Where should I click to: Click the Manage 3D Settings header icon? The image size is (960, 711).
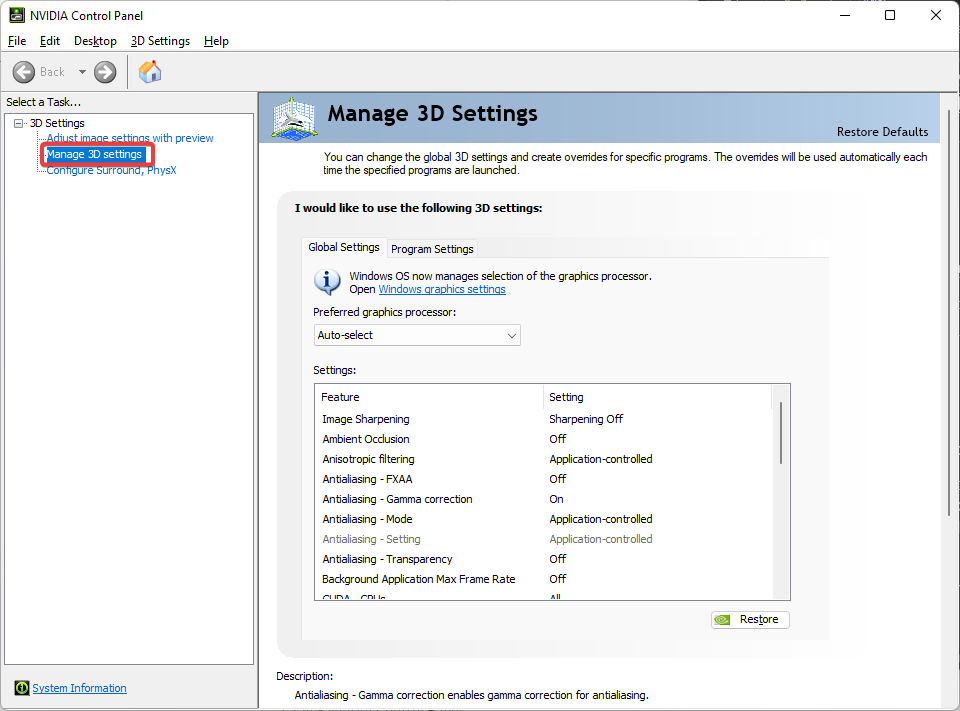pos(294,118)
